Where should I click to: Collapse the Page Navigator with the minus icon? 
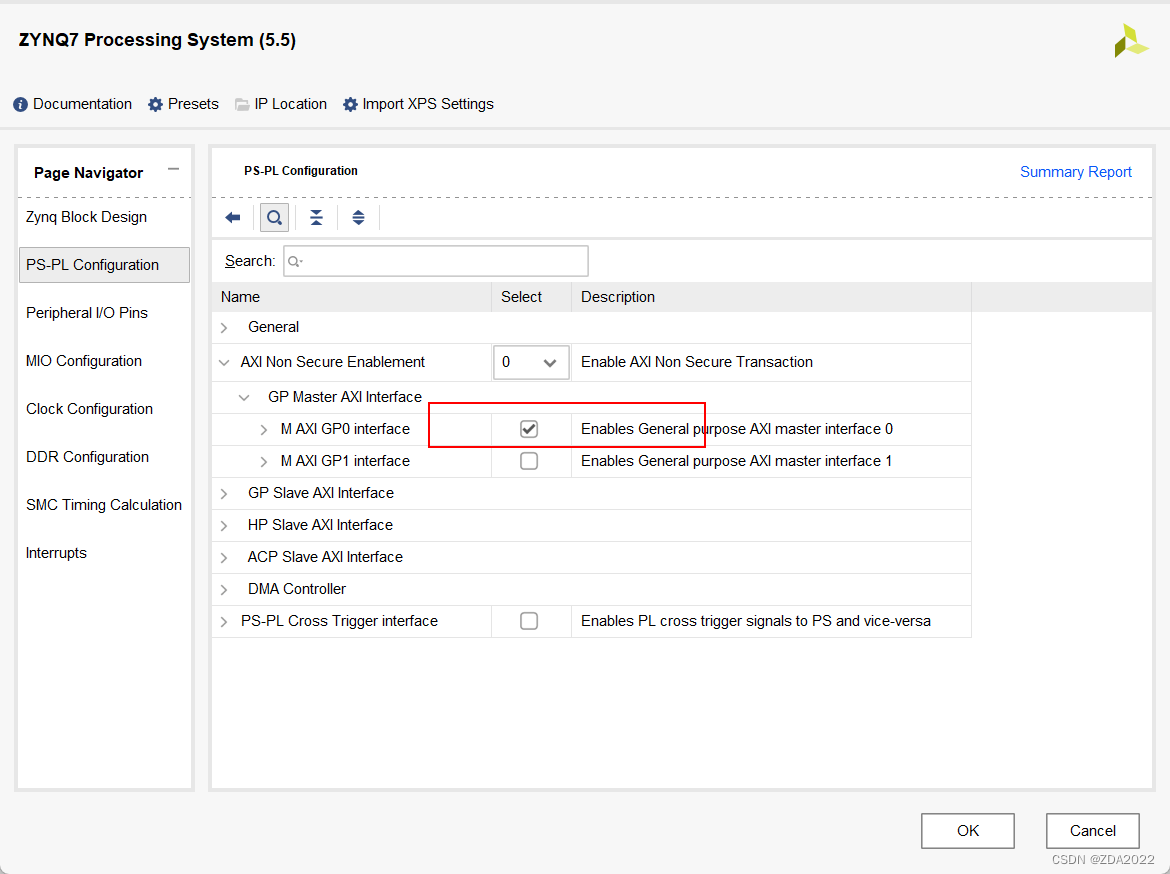point(173,169)
